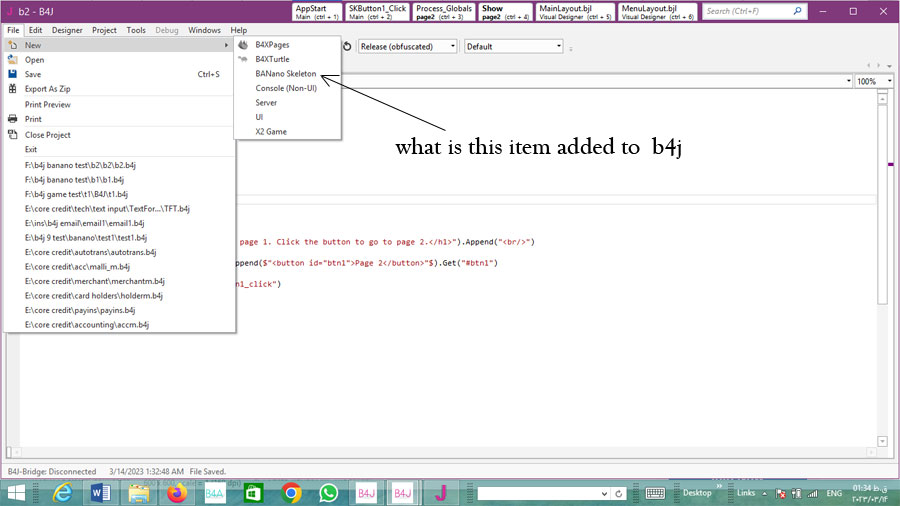Expand the taskbar address bar dropdown
The width and height of the screenshot is (900, 506).
(604, 493)
